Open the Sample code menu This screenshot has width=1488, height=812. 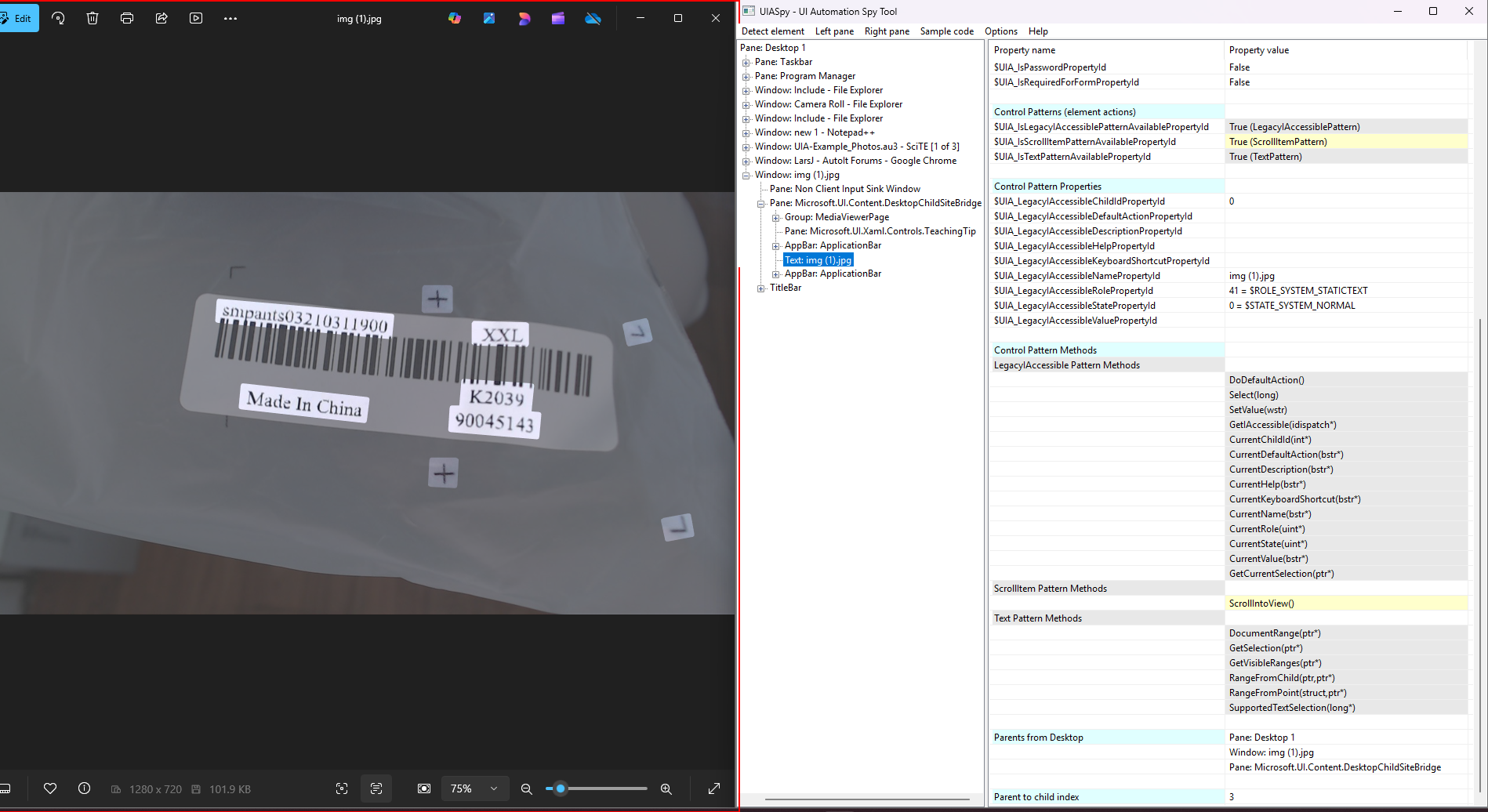[x=946, y=31]
